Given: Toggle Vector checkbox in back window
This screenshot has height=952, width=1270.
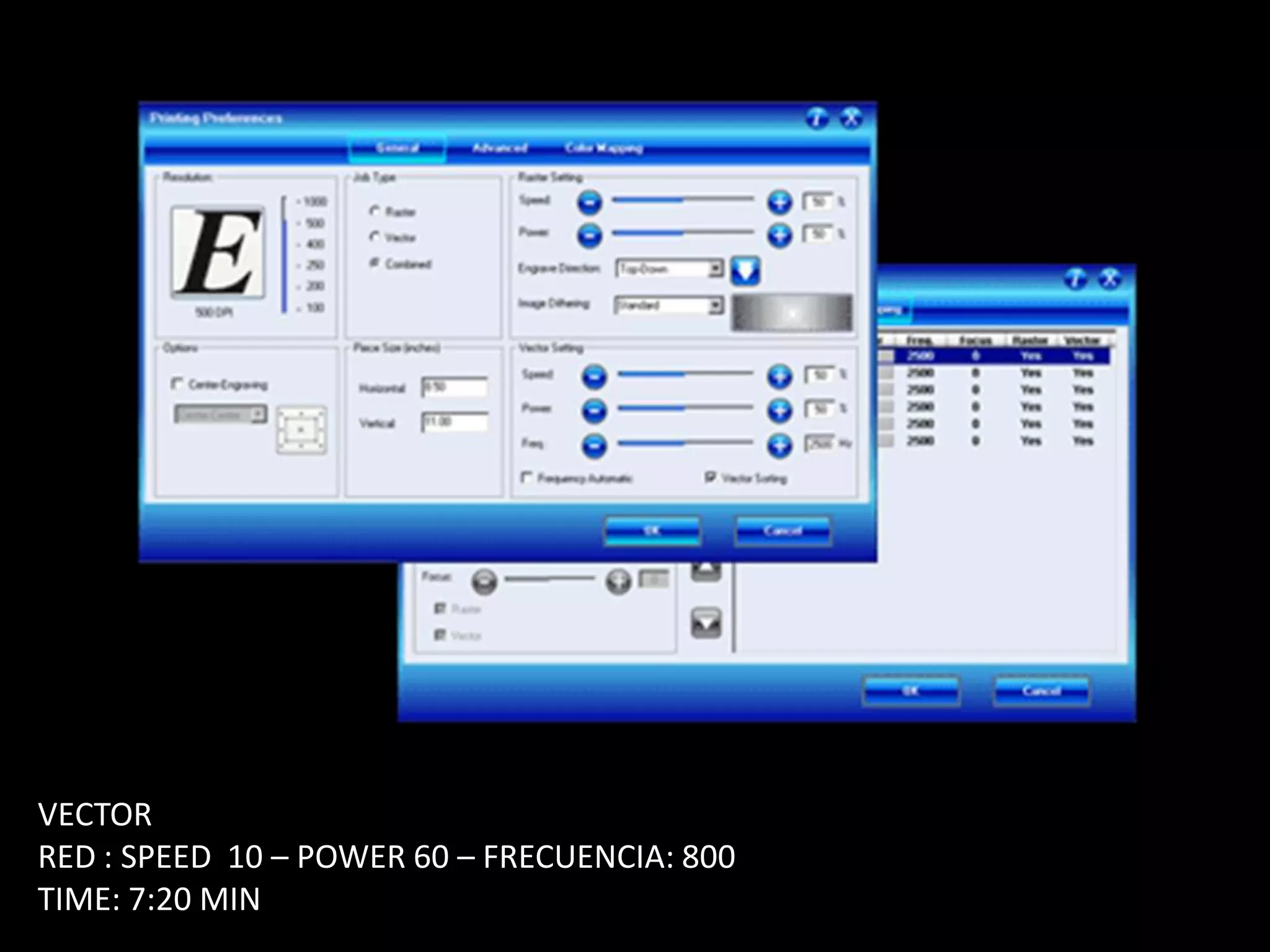Looking at the screenshot, I should pos(440,635).
